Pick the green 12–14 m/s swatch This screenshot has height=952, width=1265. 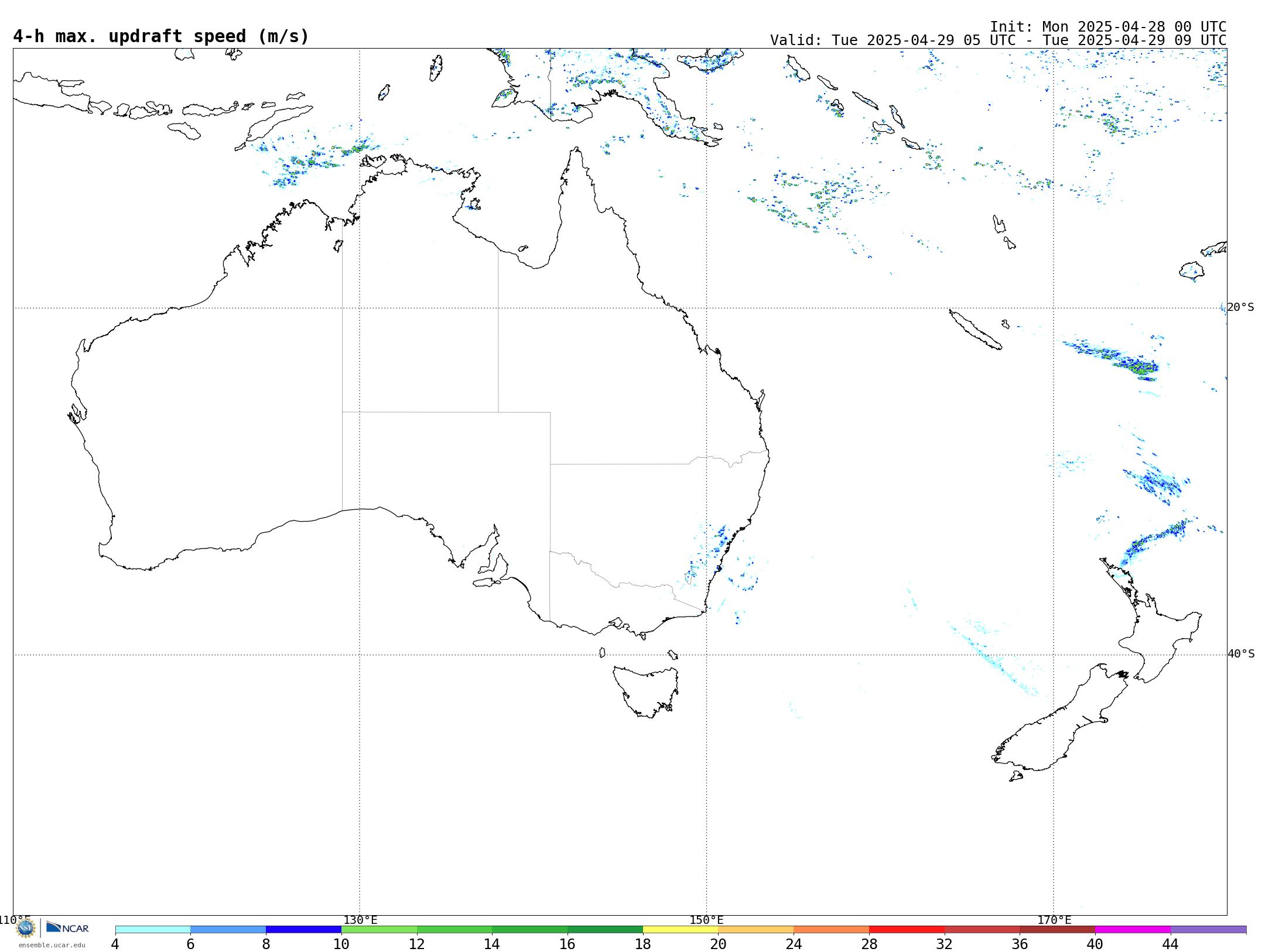pyautogui.click(x=454, y=930)
